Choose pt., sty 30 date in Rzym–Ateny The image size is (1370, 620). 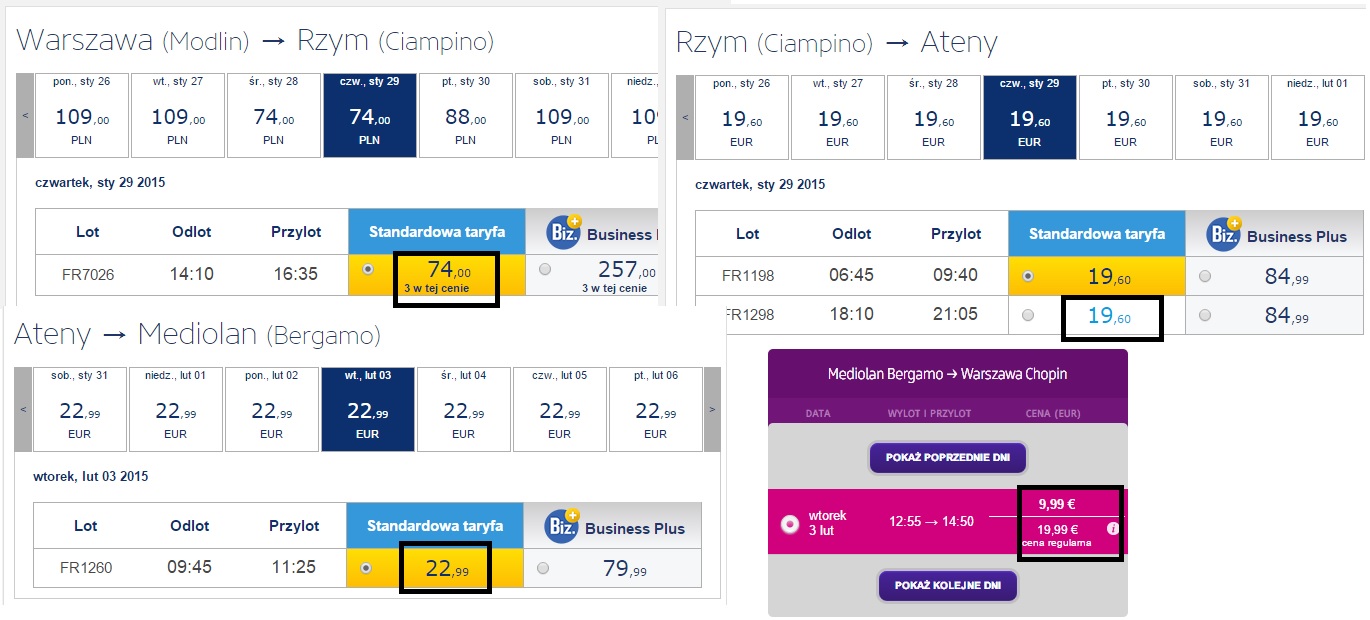(x=1125, y=117)
